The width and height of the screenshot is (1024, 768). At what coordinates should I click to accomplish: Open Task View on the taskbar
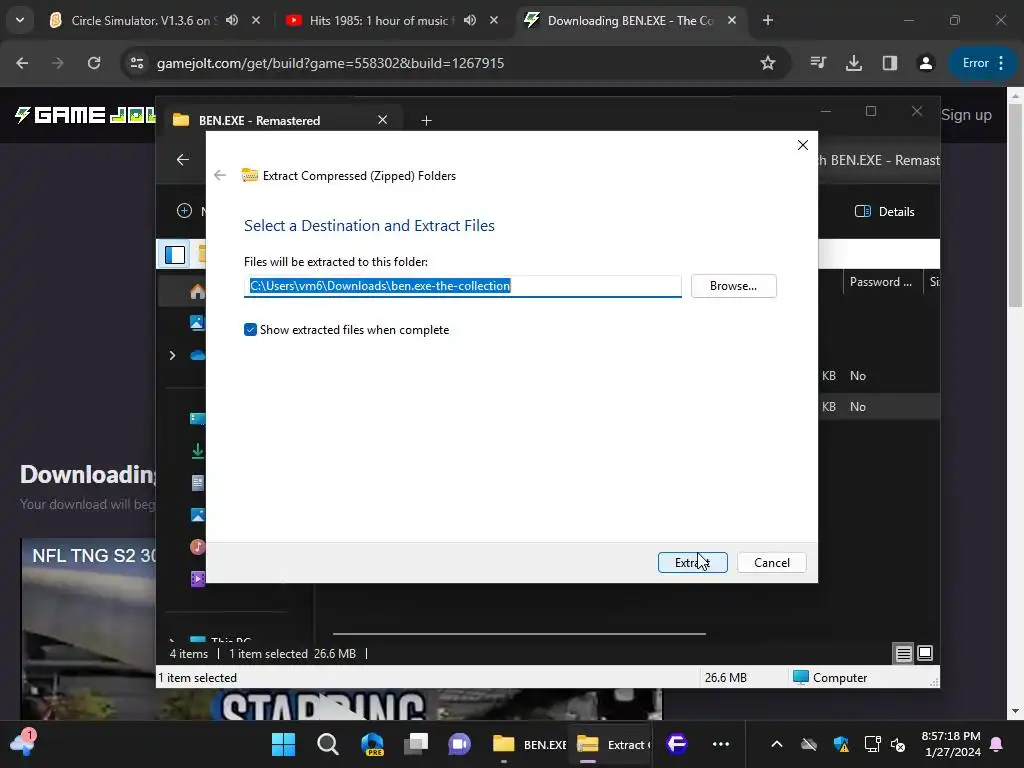[415, 744]
